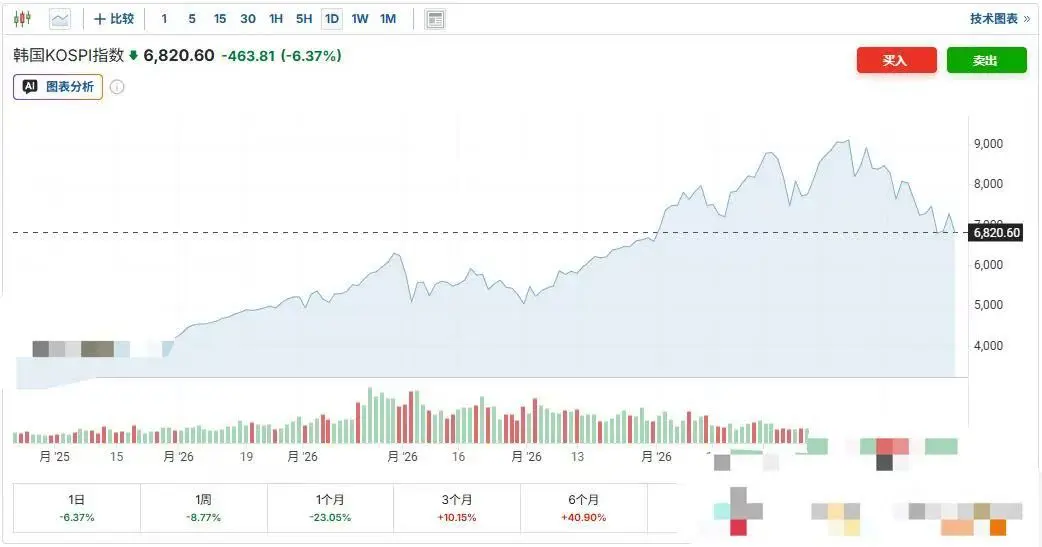Select the 1D interval option
The width and height of the screenshot is (1042, 547).
coord(332,19)
